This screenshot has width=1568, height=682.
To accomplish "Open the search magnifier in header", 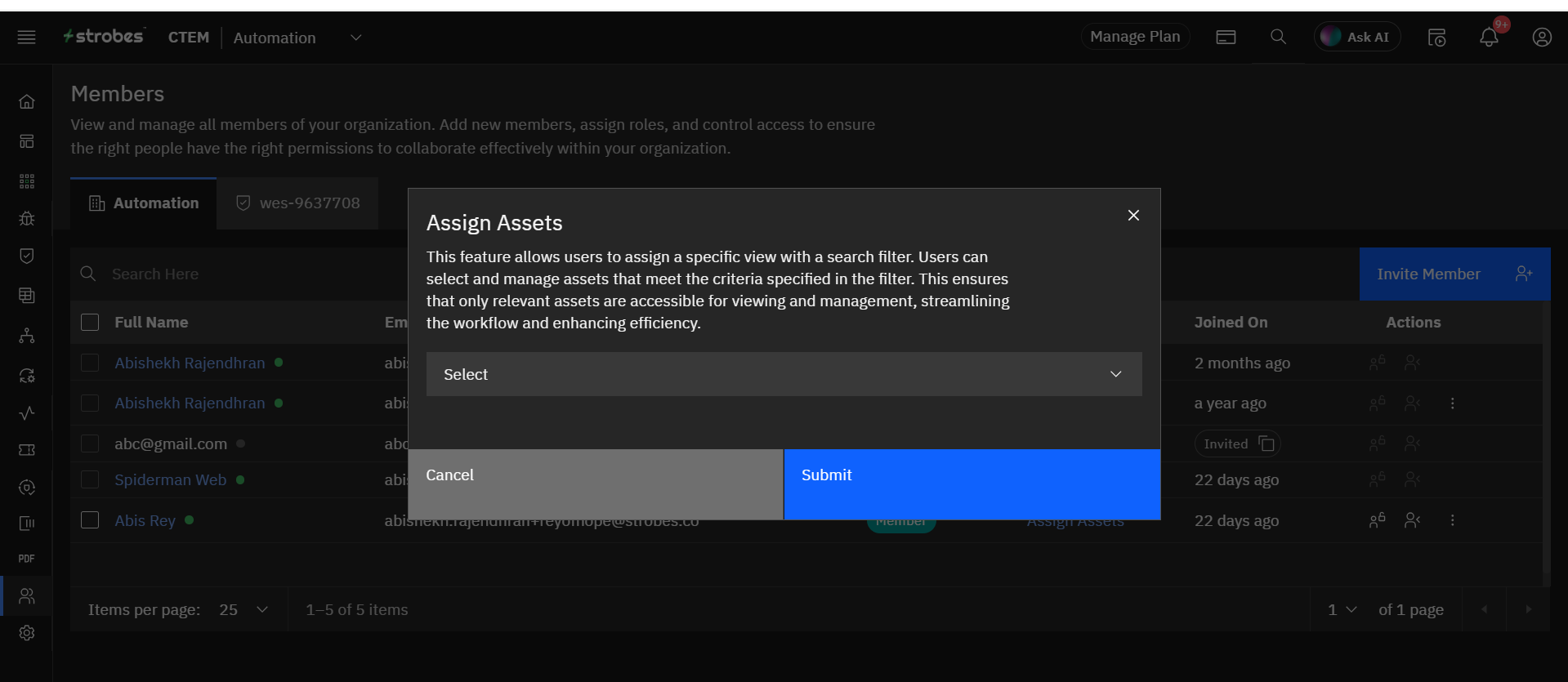I will tap(1278, 38).
